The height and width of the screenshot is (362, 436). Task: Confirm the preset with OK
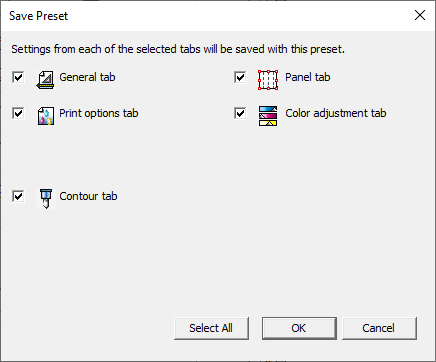[x=299, y=328]
